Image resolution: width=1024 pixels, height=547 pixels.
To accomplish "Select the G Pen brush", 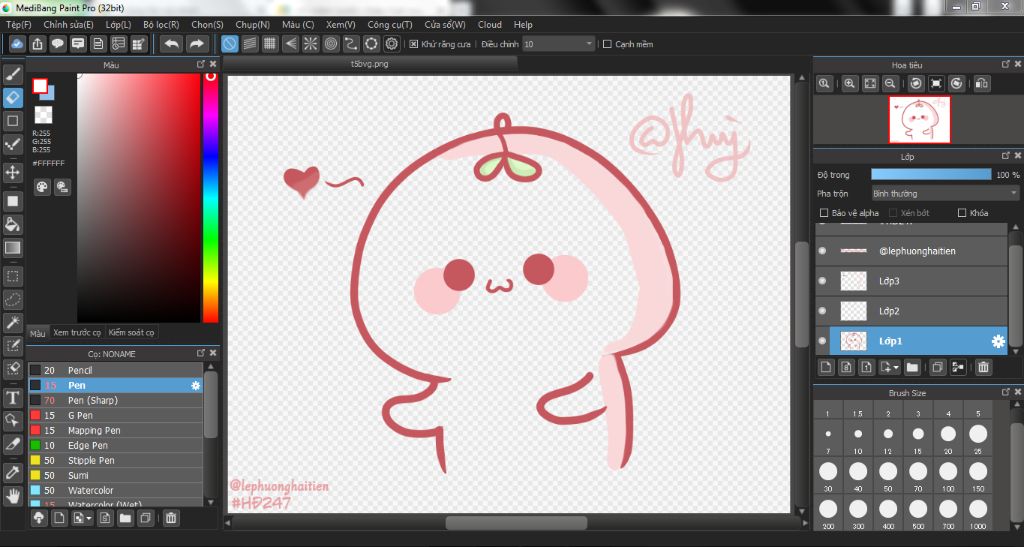I will click(116, 415).
